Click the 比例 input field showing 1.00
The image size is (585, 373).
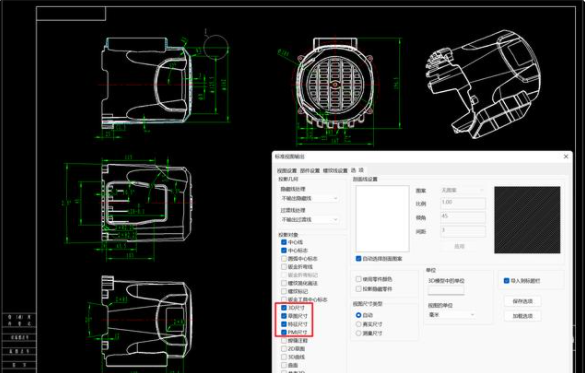point(463,203)
